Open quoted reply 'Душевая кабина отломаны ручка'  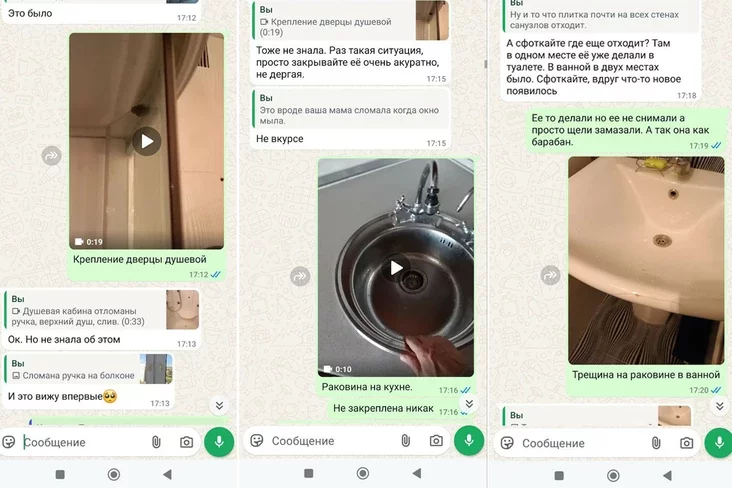point(102,310)
